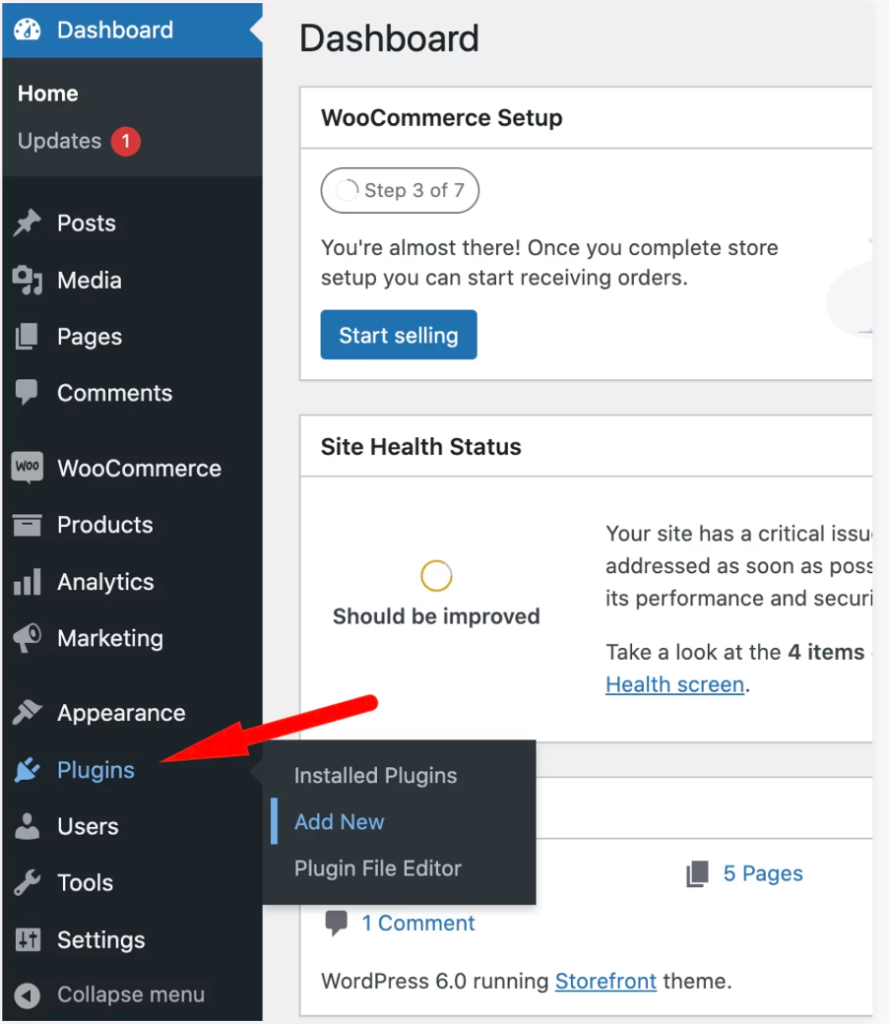Go to Home in Dashboard submenu
Screen dimensions: 890x1024
(x=48, y=93)
